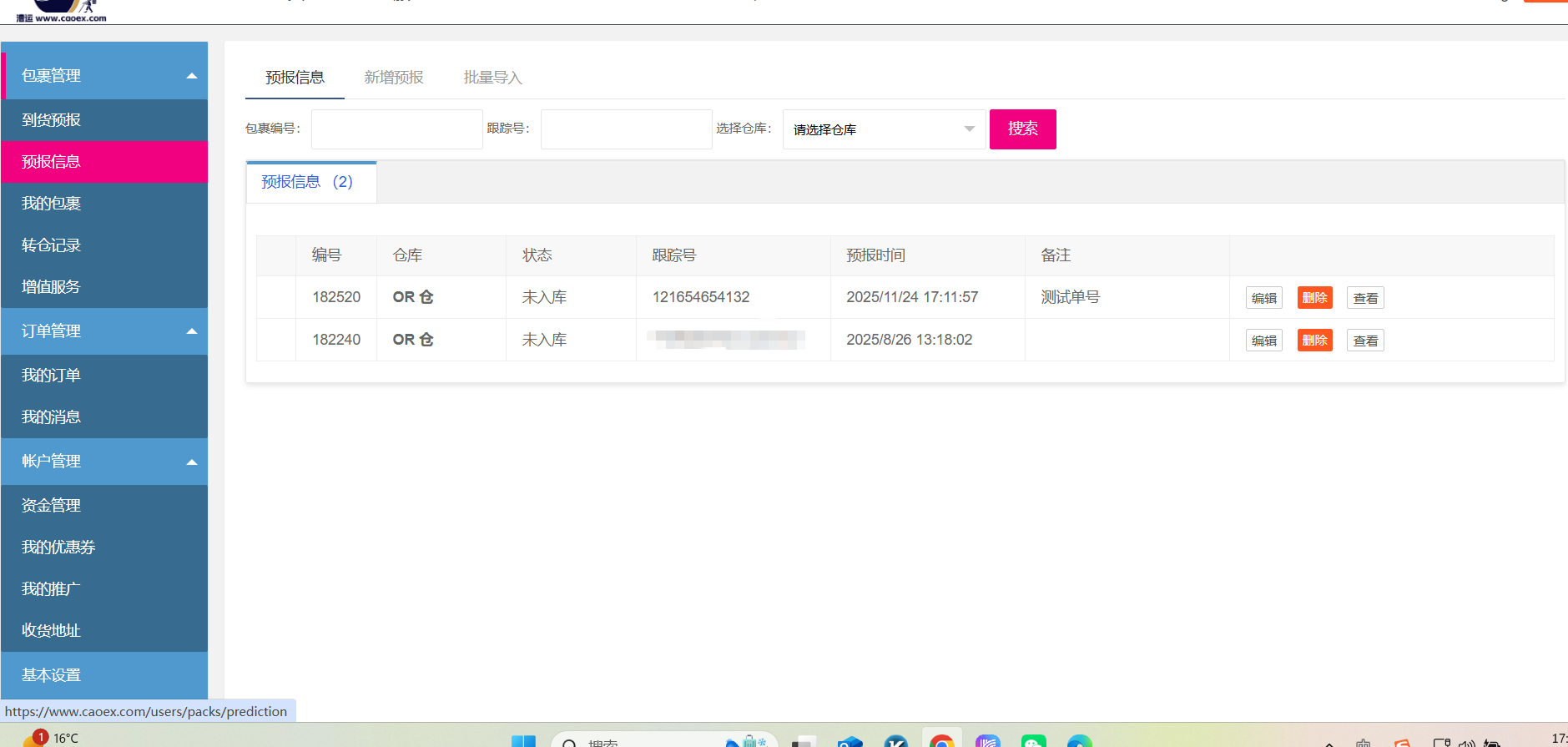The width and height of the screenshot is (1568, 747).
Task: Open WeChat from the taskbar
Action: (x=1033, y=741)
